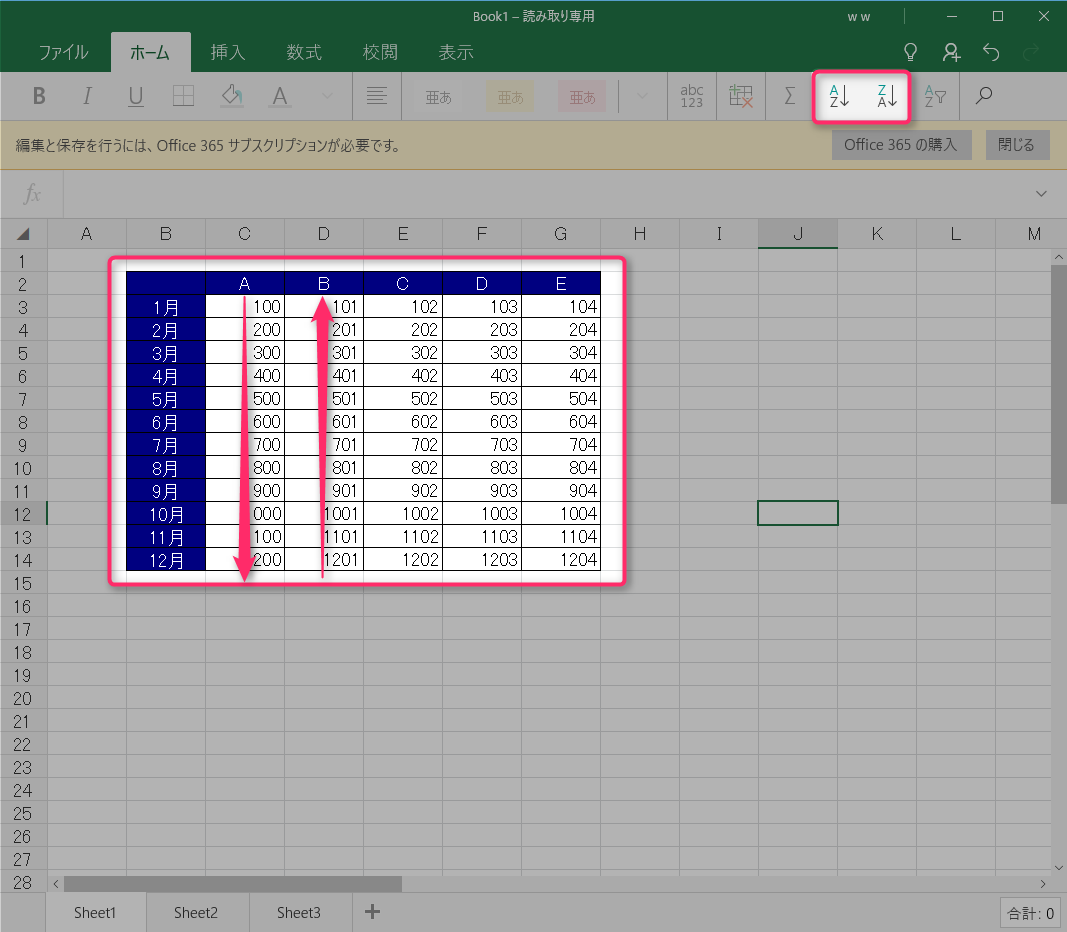This screenshot has width=1067, height=932.
Task: Sort ascending A to Z
Action: pos(839,96)
